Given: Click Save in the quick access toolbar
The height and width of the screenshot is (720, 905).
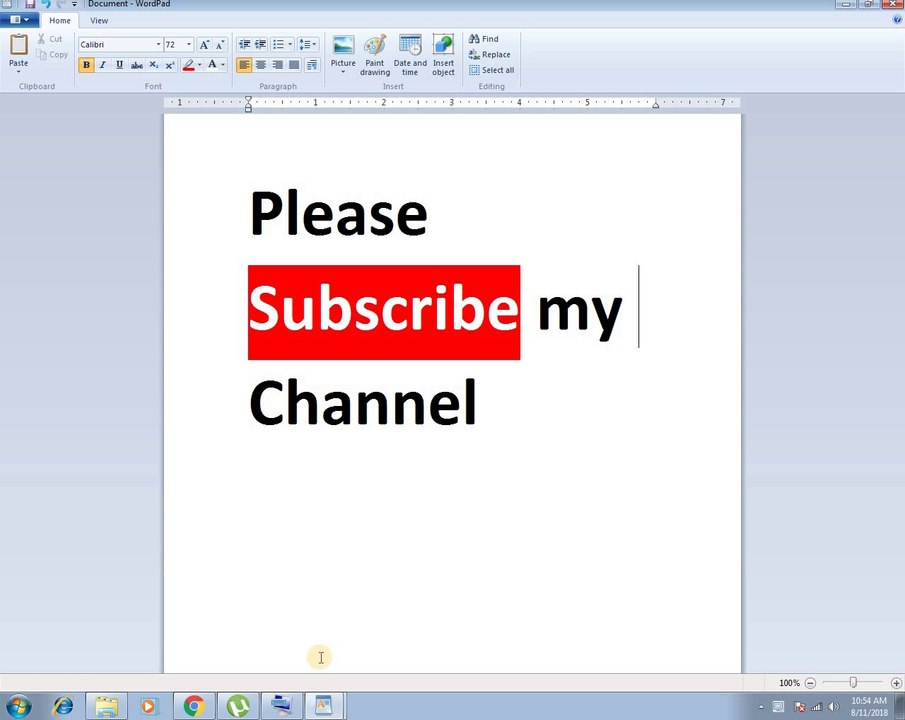Looking at the screenshot, I should point(30,3).
